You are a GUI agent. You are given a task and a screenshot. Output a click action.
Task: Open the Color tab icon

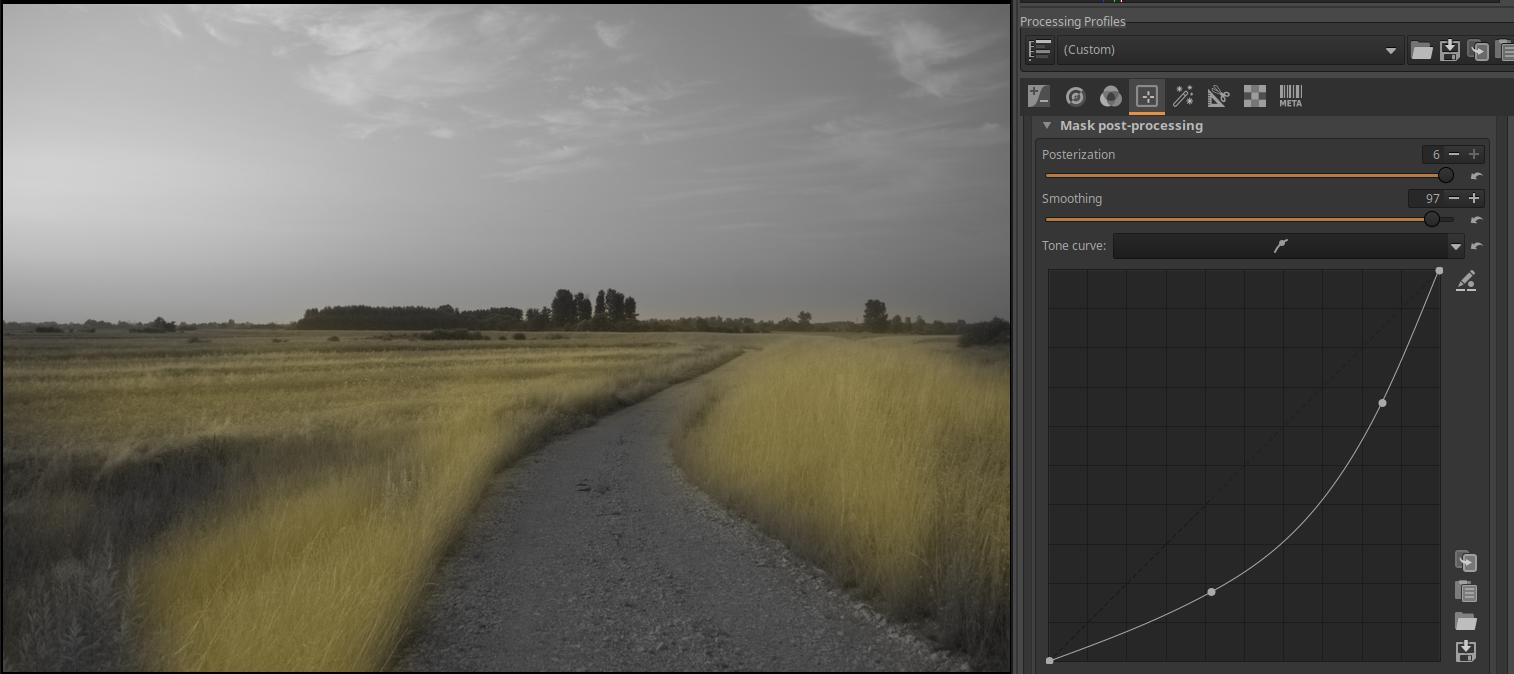1110,96
